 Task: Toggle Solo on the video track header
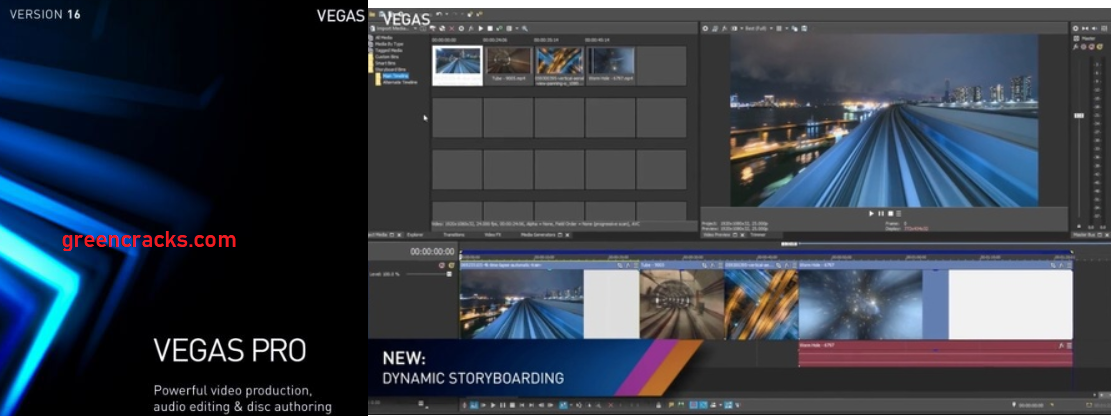[x=451, y=265]
